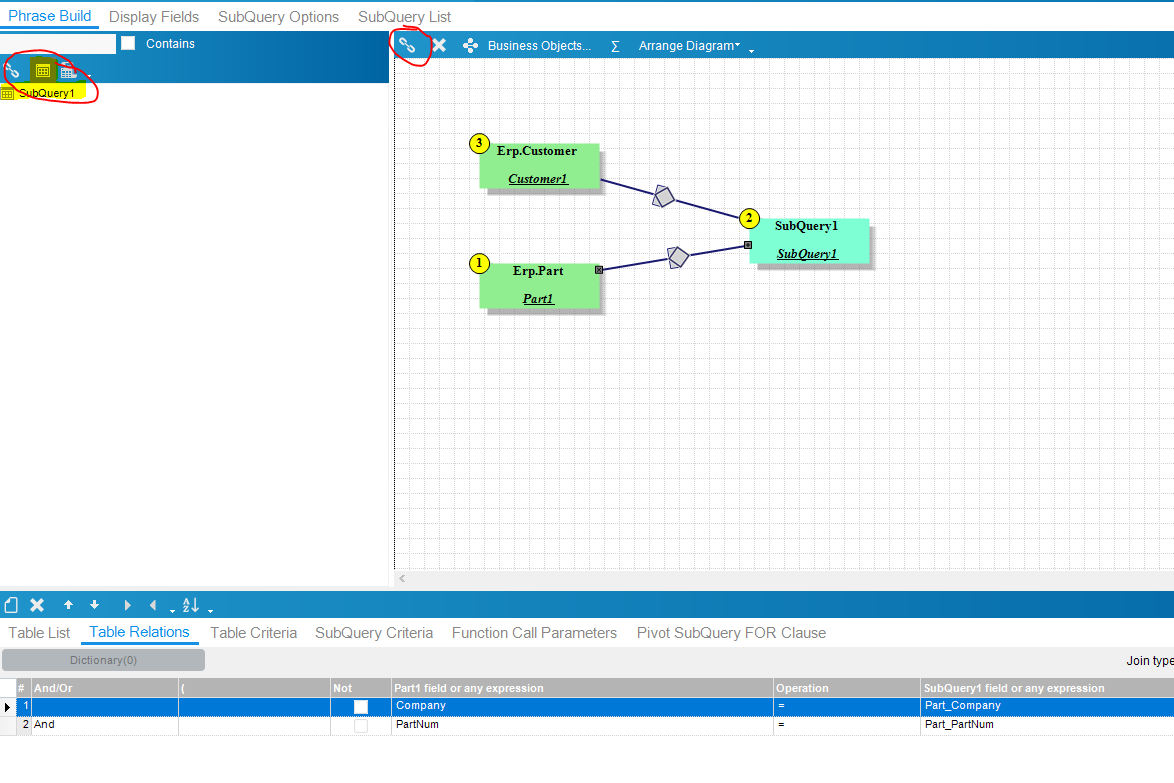The width and height of the screenshot is (1174, 783).
Task: Click the '=' operation cell in the PartNum row
Action: click(x=847, y=725)
